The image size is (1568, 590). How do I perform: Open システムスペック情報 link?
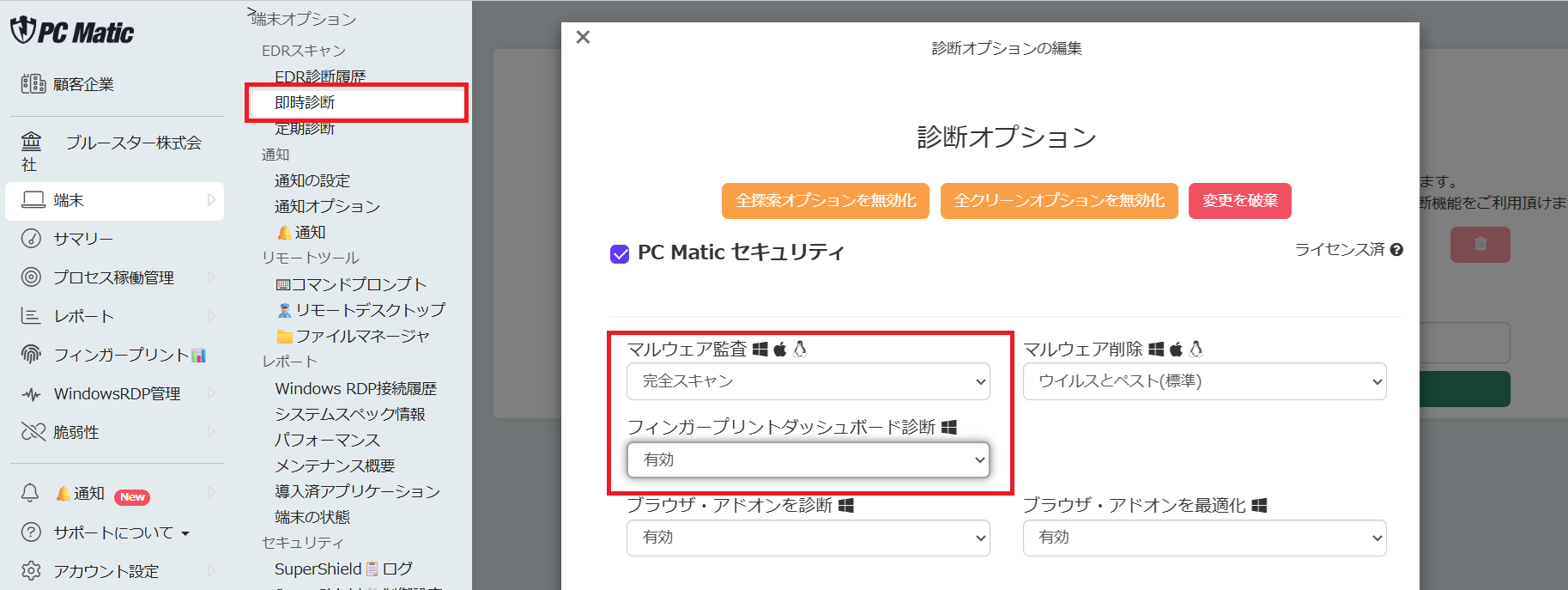pos(350,414)
